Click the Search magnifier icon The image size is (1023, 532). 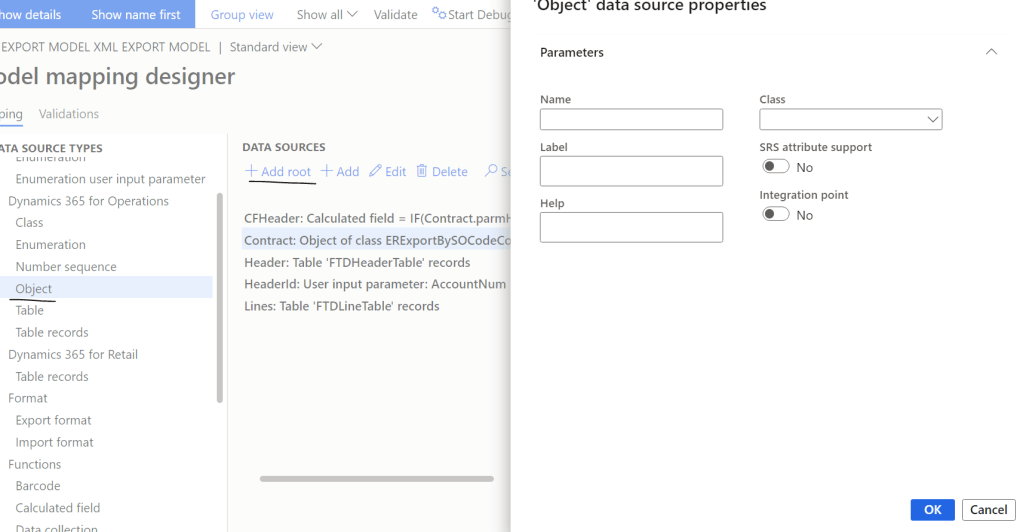coord(491,172)
